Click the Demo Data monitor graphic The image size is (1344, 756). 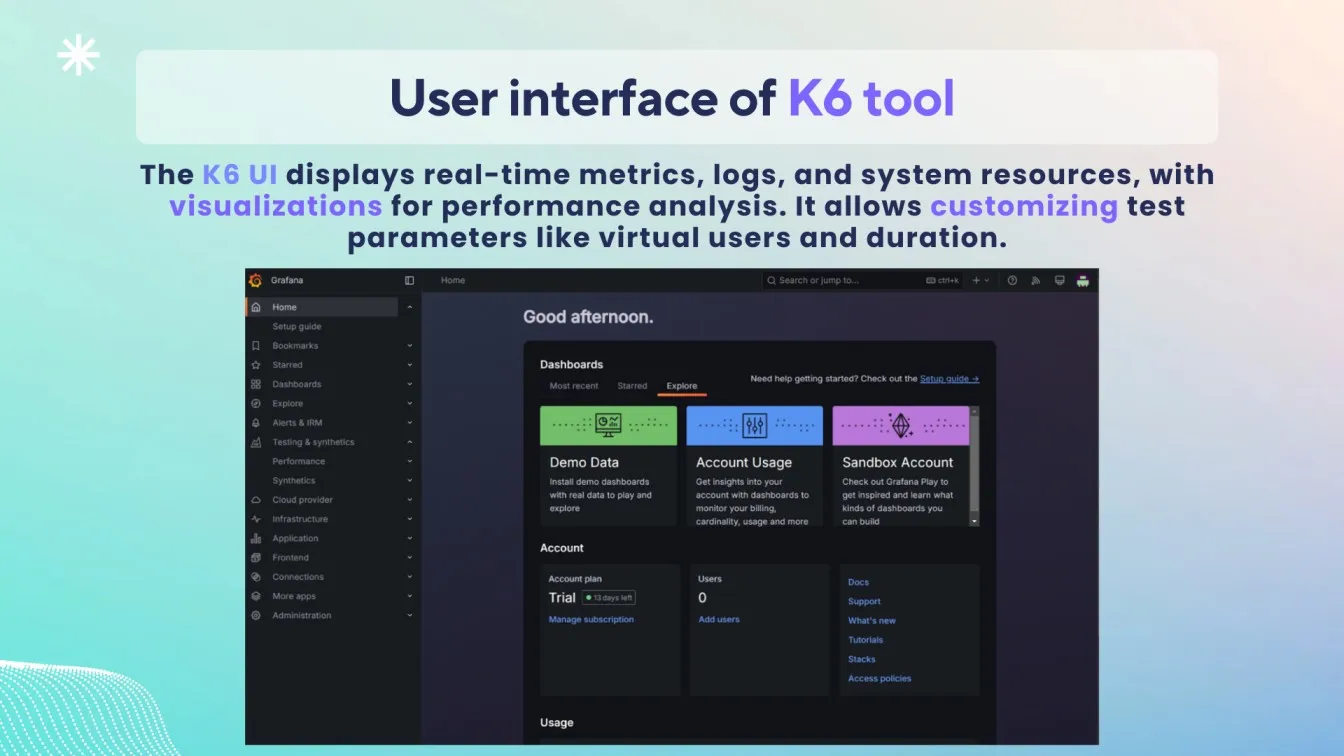[608, 425]
